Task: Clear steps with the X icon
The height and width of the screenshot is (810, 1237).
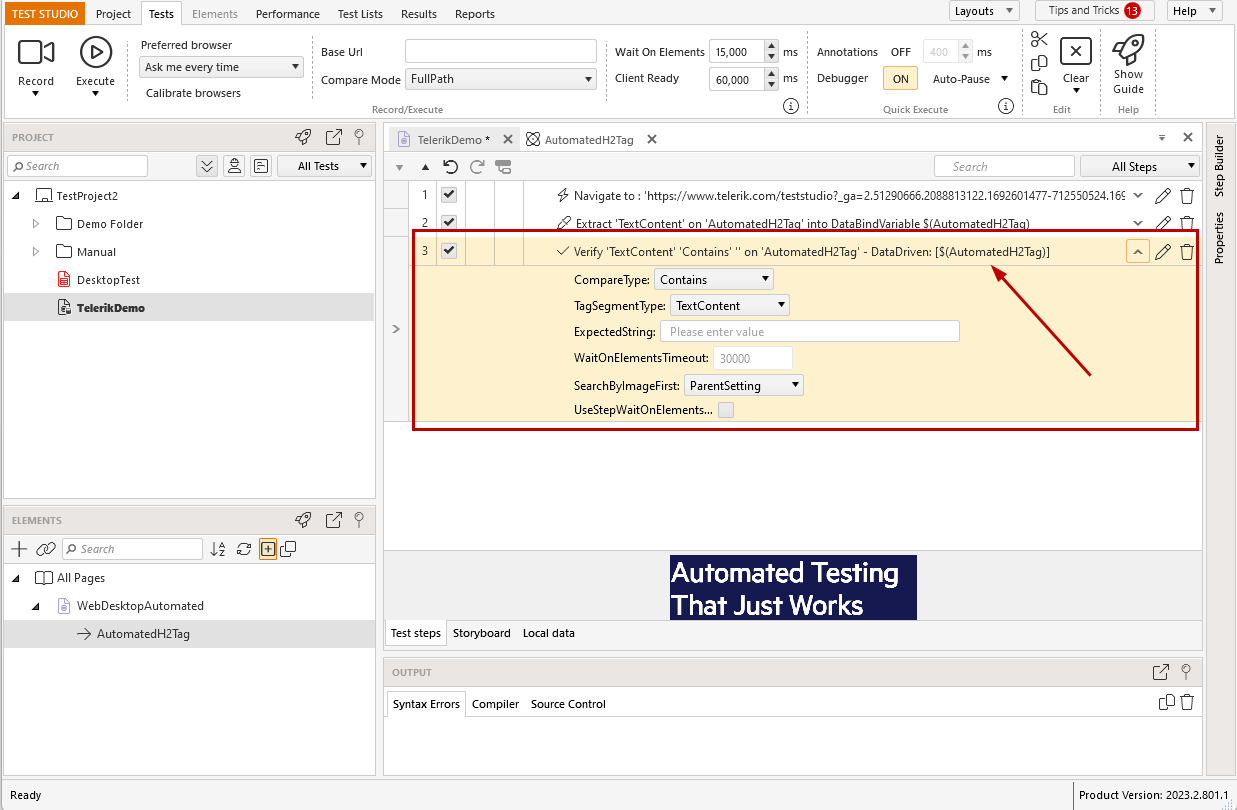Action: pos(1076,52)
